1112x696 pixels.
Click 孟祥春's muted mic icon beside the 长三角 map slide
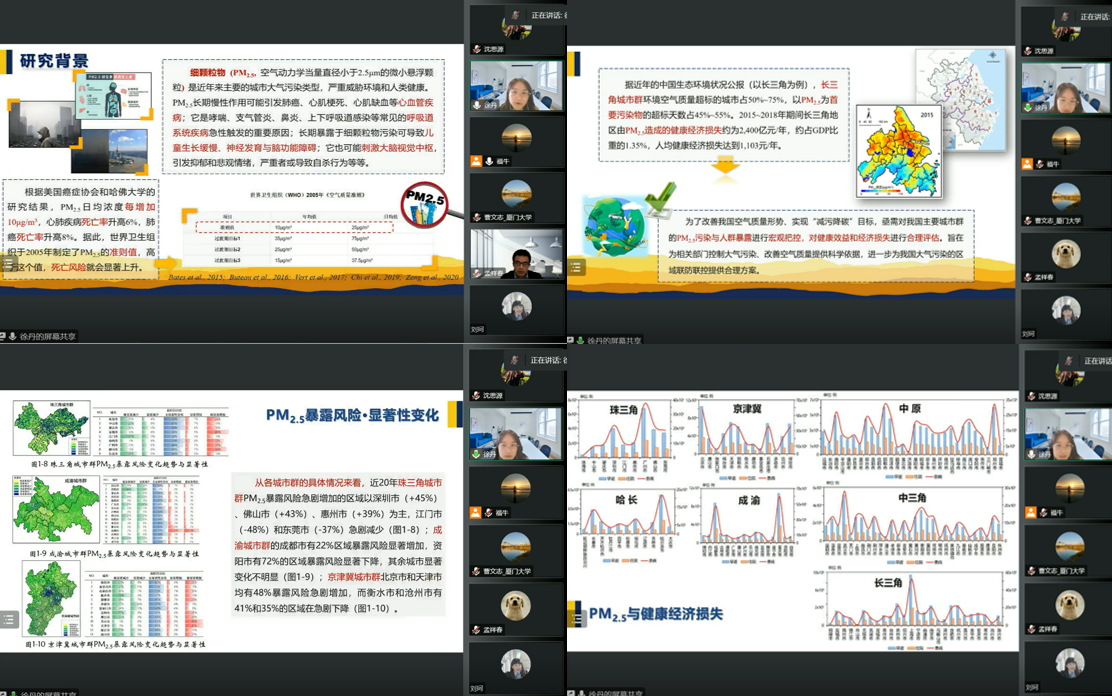[1028, 277]
